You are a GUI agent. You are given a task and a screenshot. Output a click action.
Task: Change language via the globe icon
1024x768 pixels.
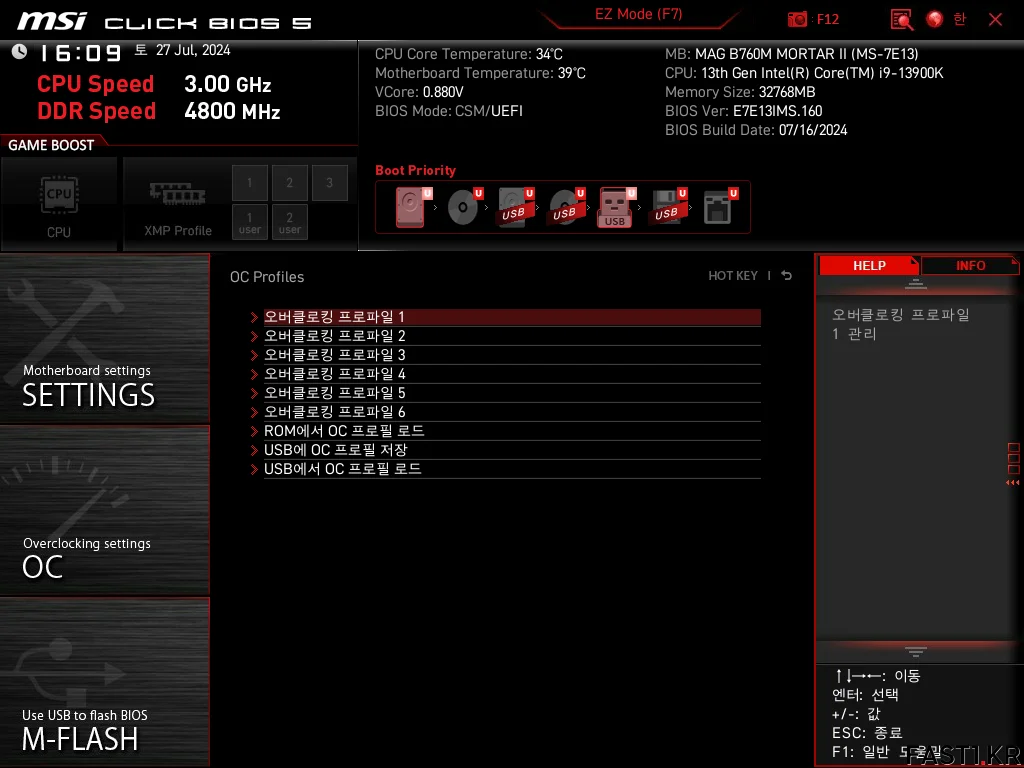[935, 19]
